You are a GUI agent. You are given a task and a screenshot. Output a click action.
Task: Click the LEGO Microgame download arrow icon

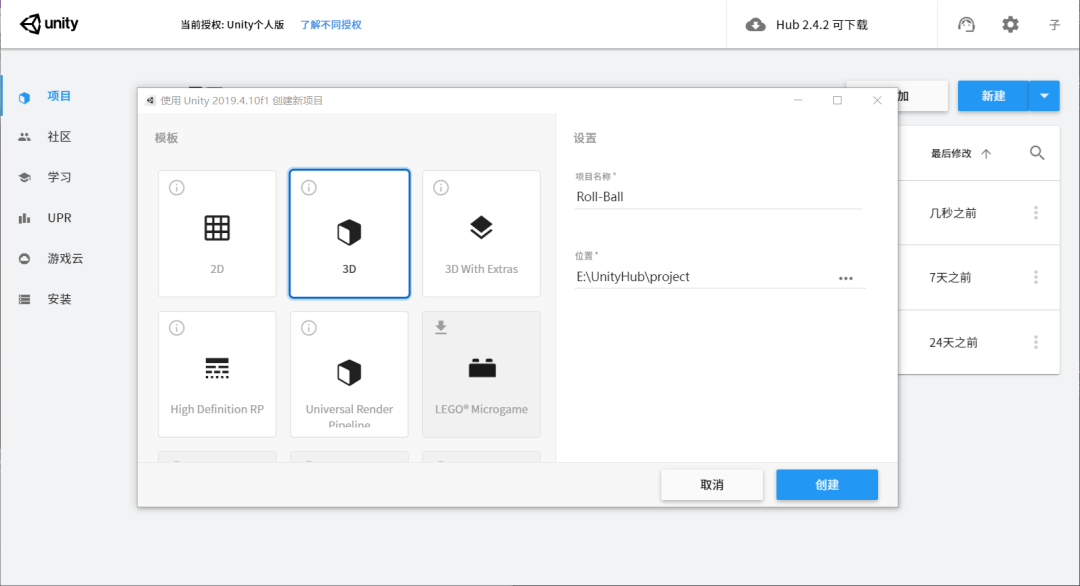(x=441, y=328)
